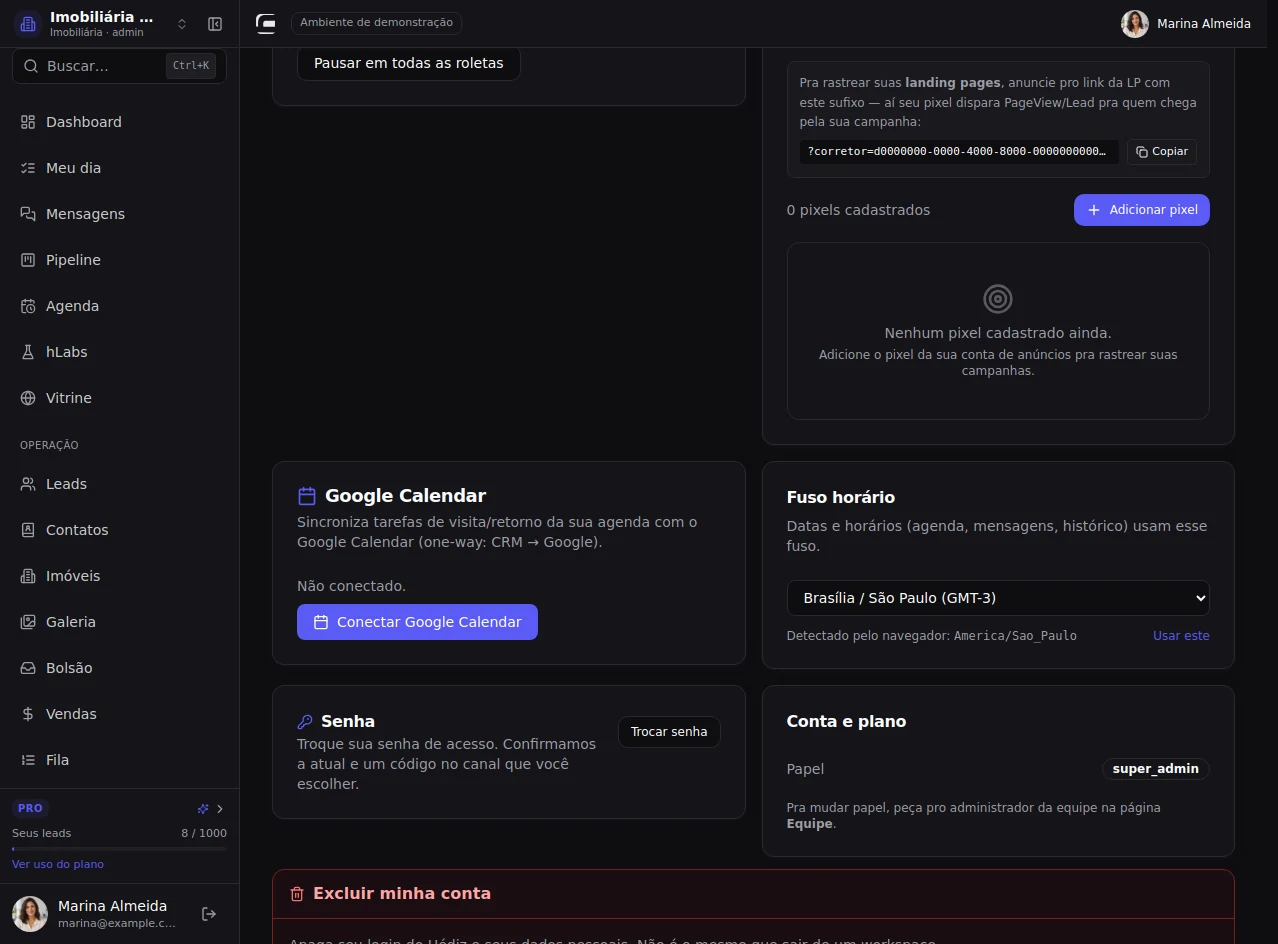Click the Pipeline board icon
The height and width of the screenshot is (944, 1278).
28,260
